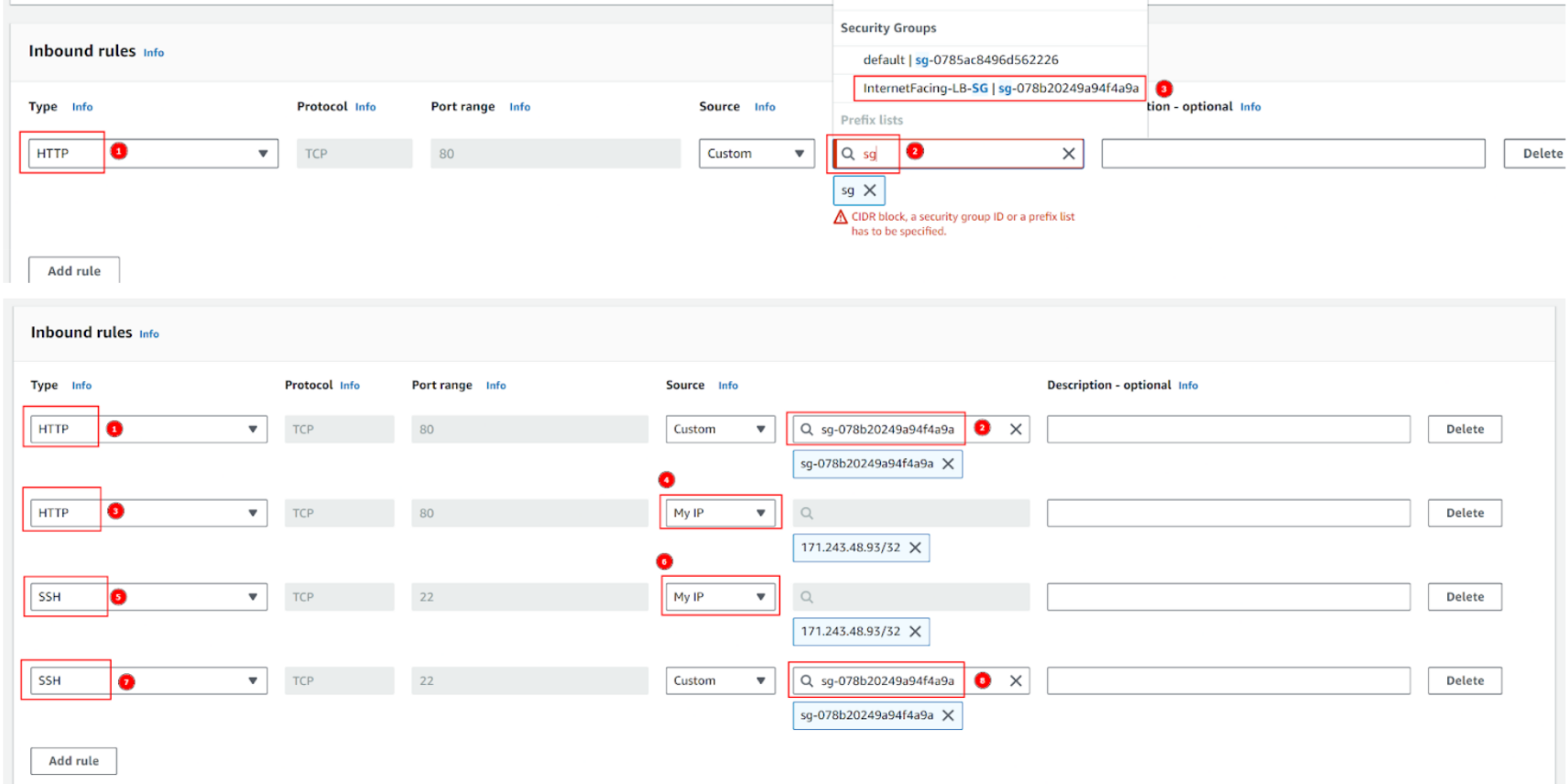Open Source Info link in upper panel
The height and width of the screenshot is (784, 1568).
click(765, 107)
